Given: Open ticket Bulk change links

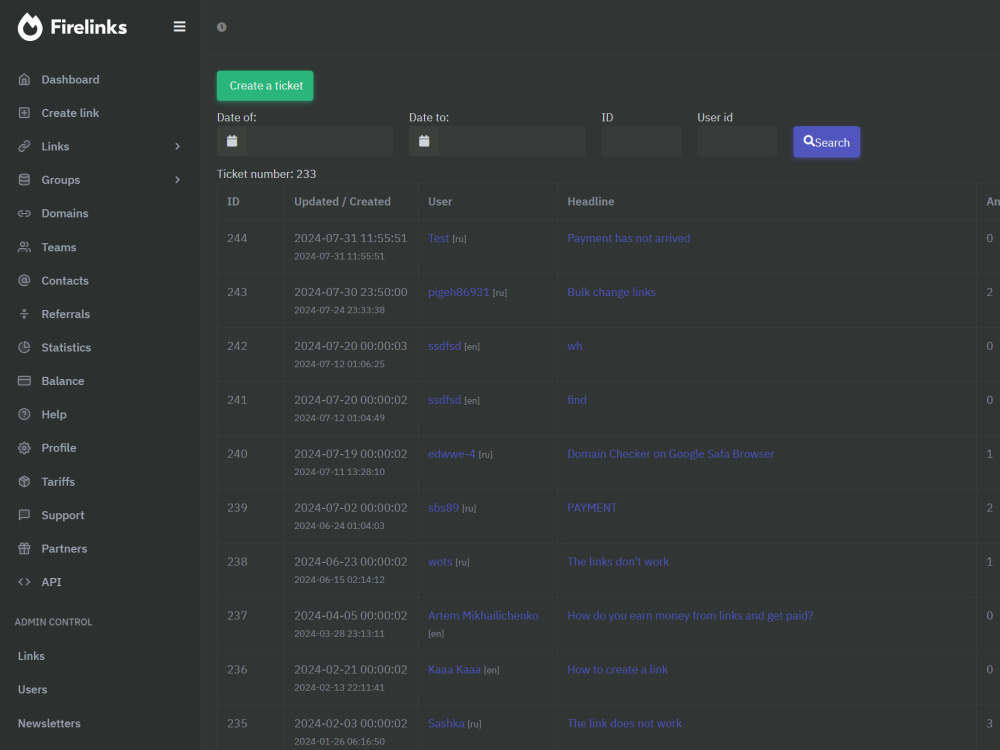Looking at the screenshot, I should click(x=612, y=292).
